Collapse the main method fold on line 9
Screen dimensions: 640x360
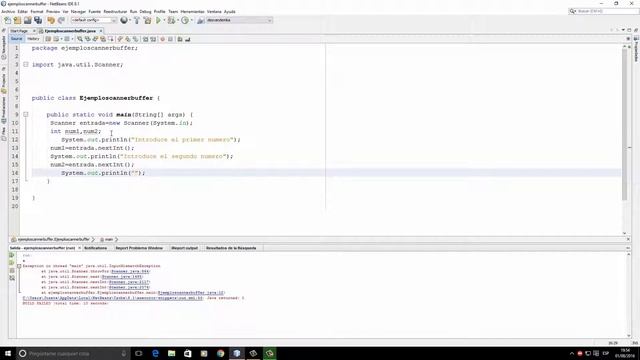(26, 115)
